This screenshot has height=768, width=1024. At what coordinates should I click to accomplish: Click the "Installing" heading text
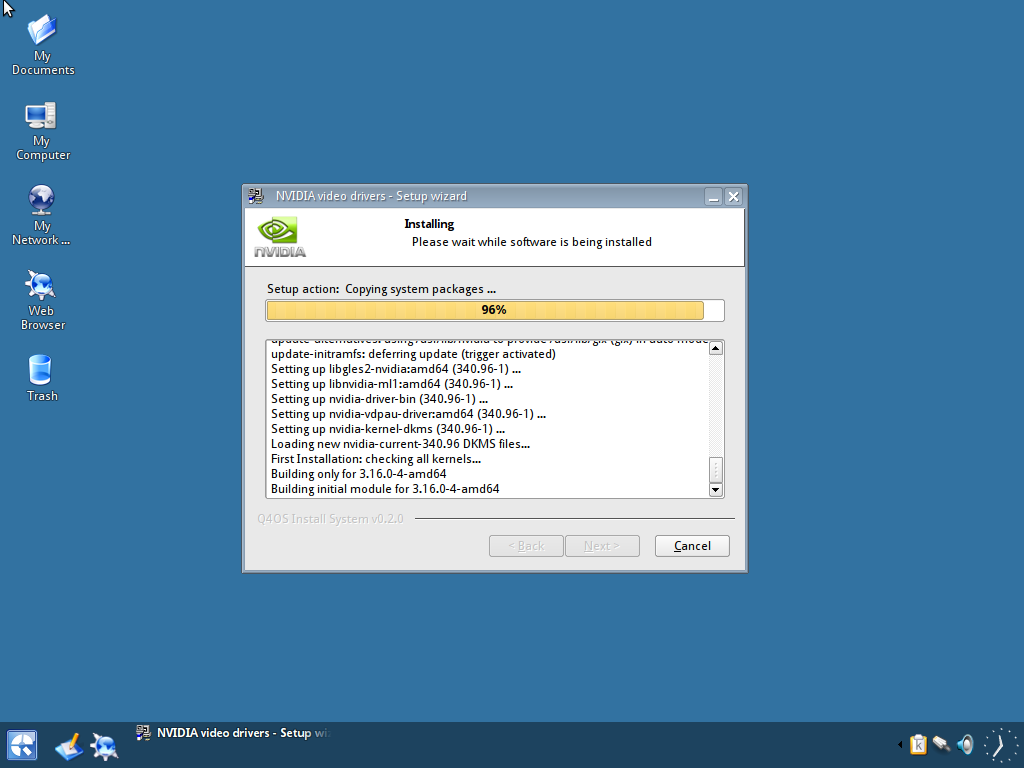point(429,224)
